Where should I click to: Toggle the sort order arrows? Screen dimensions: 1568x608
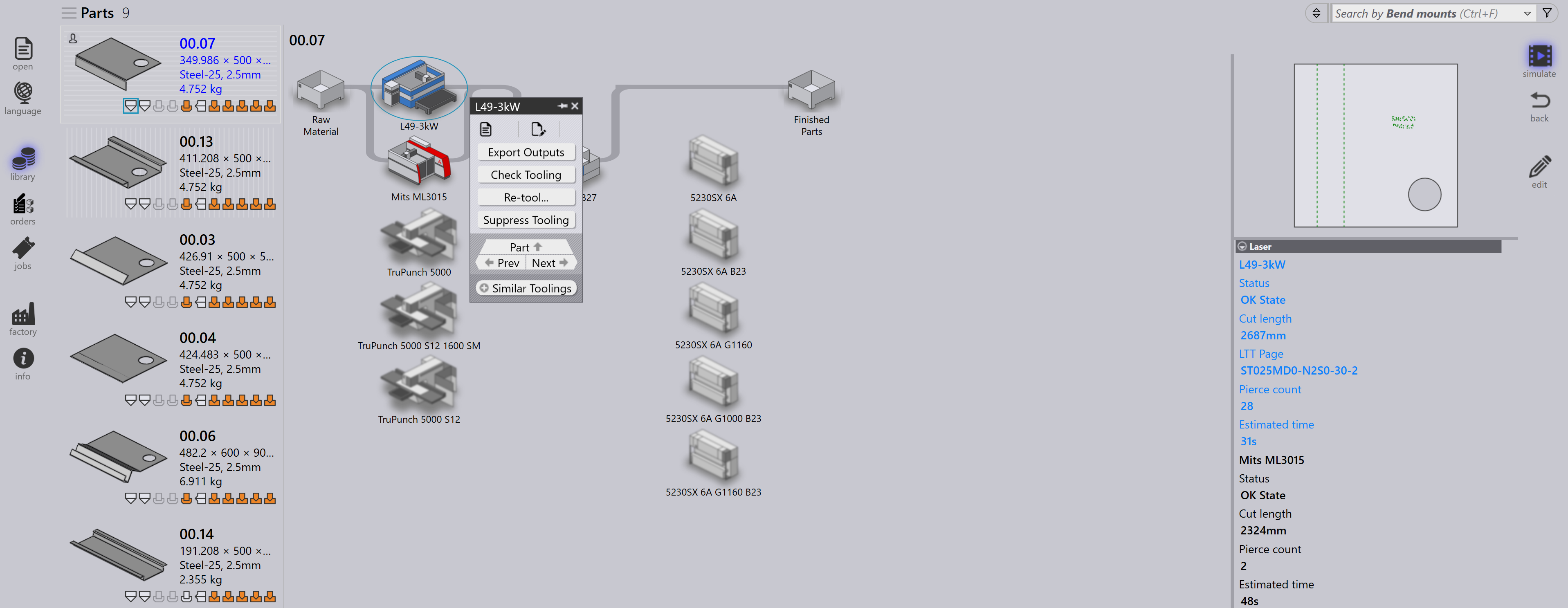tap(1316, 13)
